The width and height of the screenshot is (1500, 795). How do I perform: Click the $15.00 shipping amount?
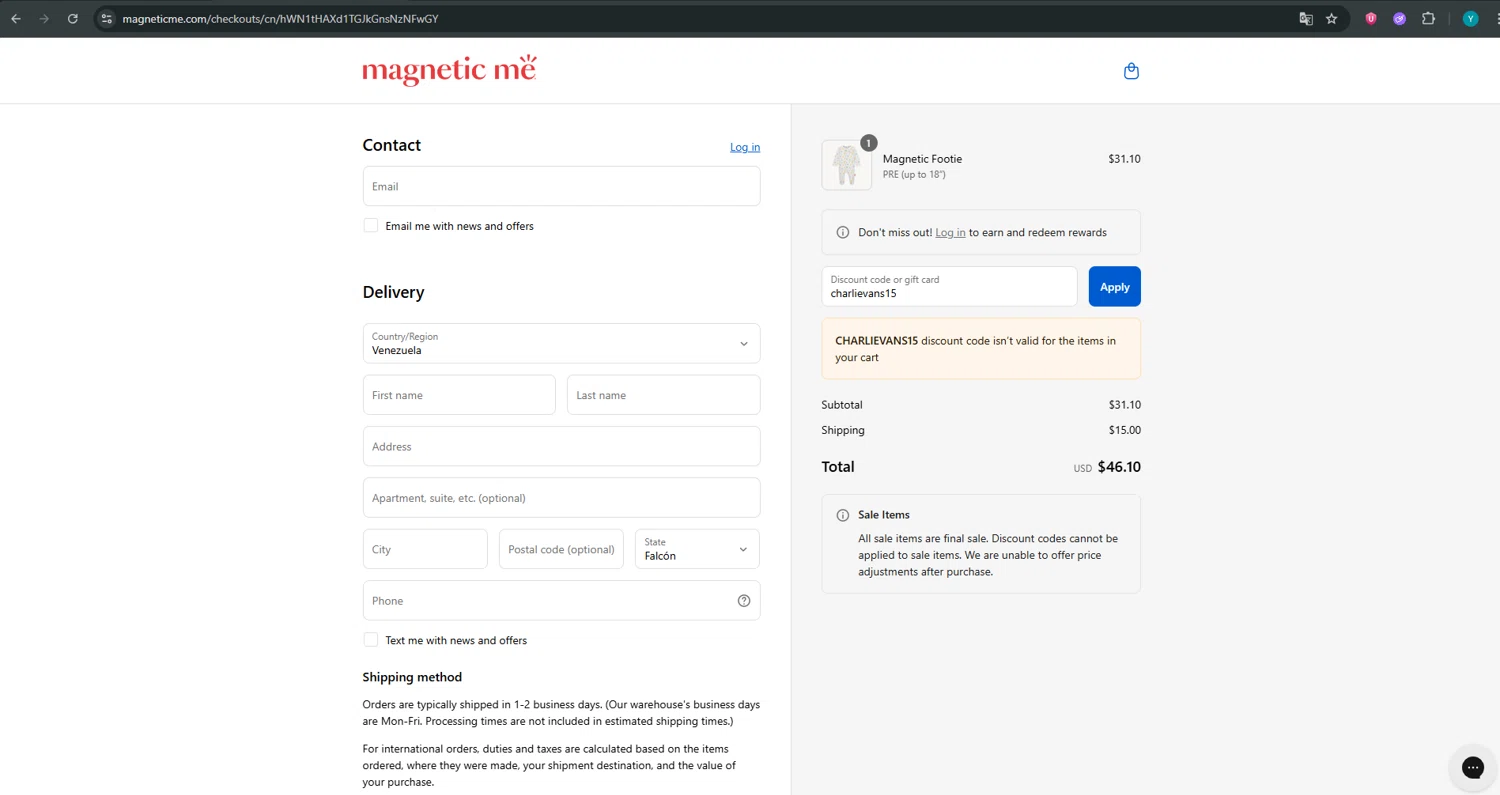[x=1124, y=430]
